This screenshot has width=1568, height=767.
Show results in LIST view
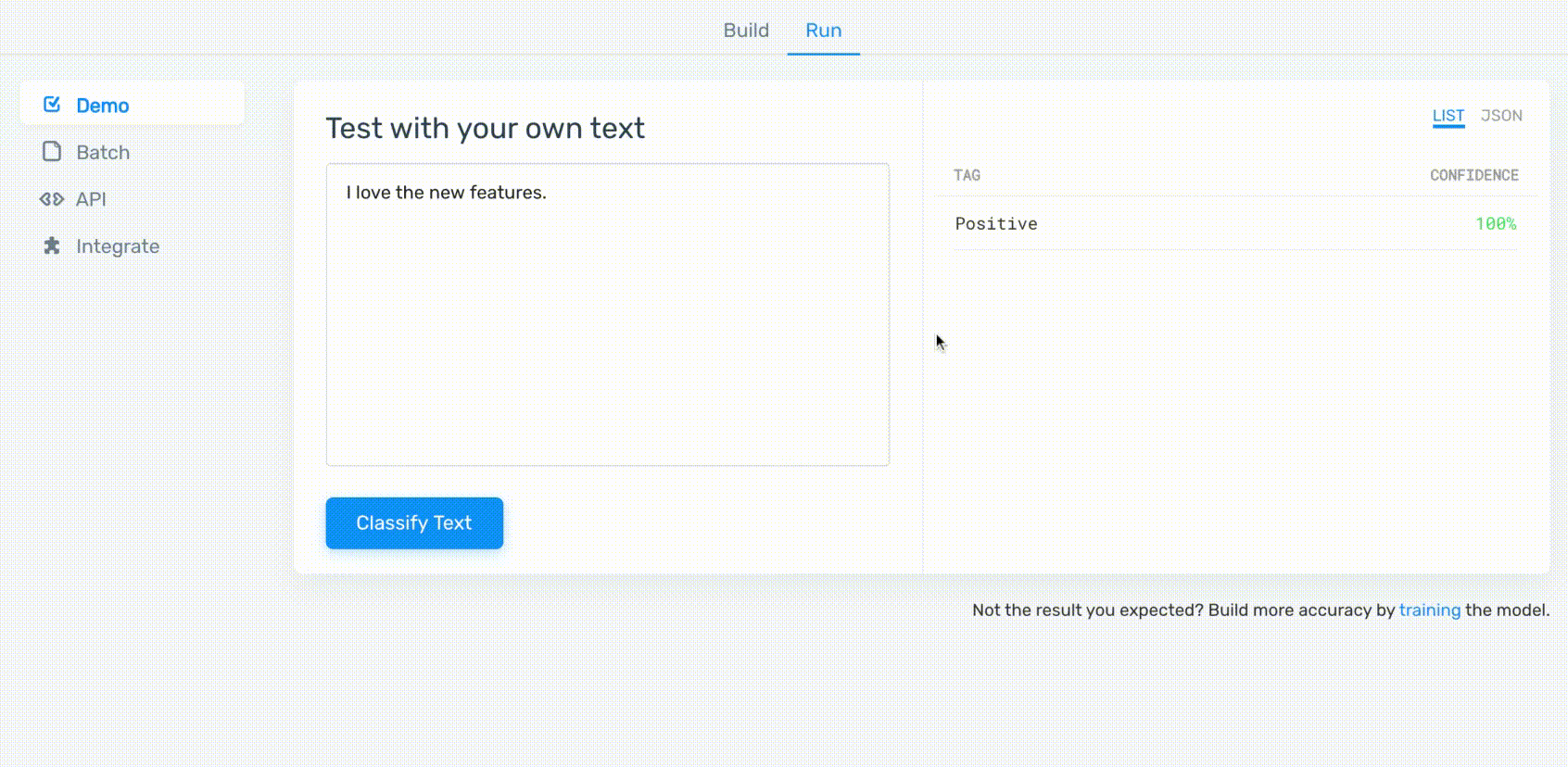coord(1448,116)
